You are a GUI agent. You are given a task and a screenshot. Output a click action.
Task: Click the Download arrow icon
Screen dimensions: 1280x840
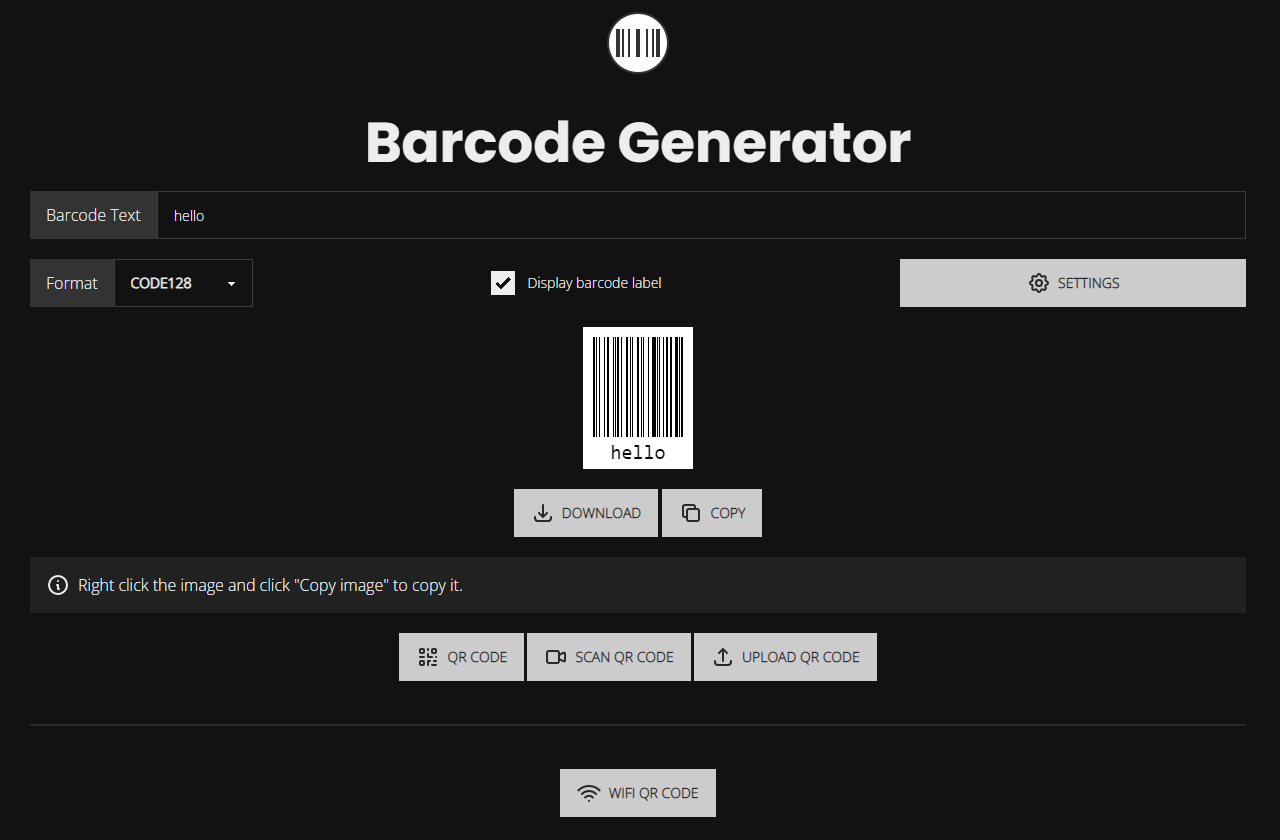[x=543, y=513]
